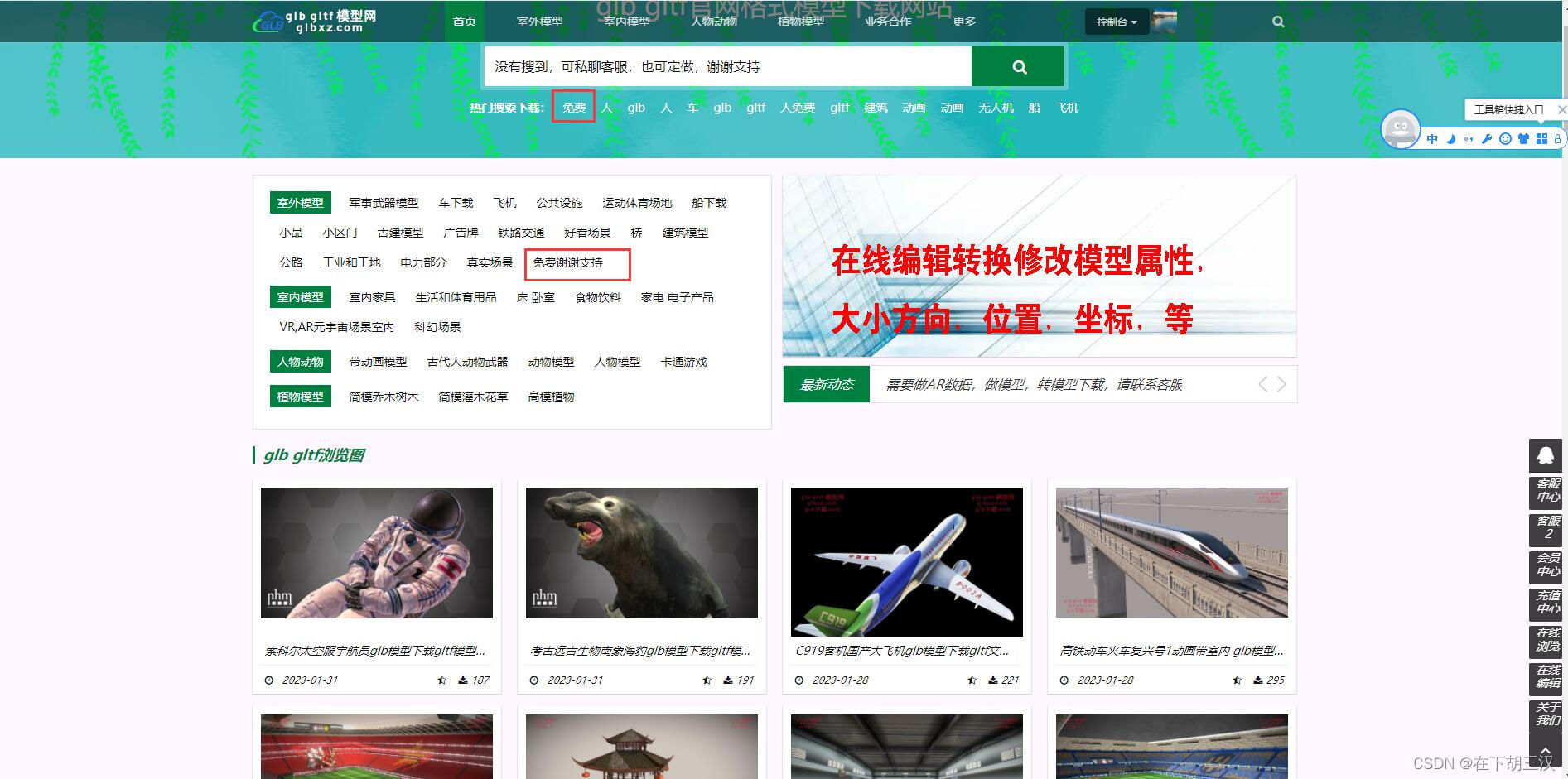
Task: Click the green search submit button
Action: click(1018, 66)
